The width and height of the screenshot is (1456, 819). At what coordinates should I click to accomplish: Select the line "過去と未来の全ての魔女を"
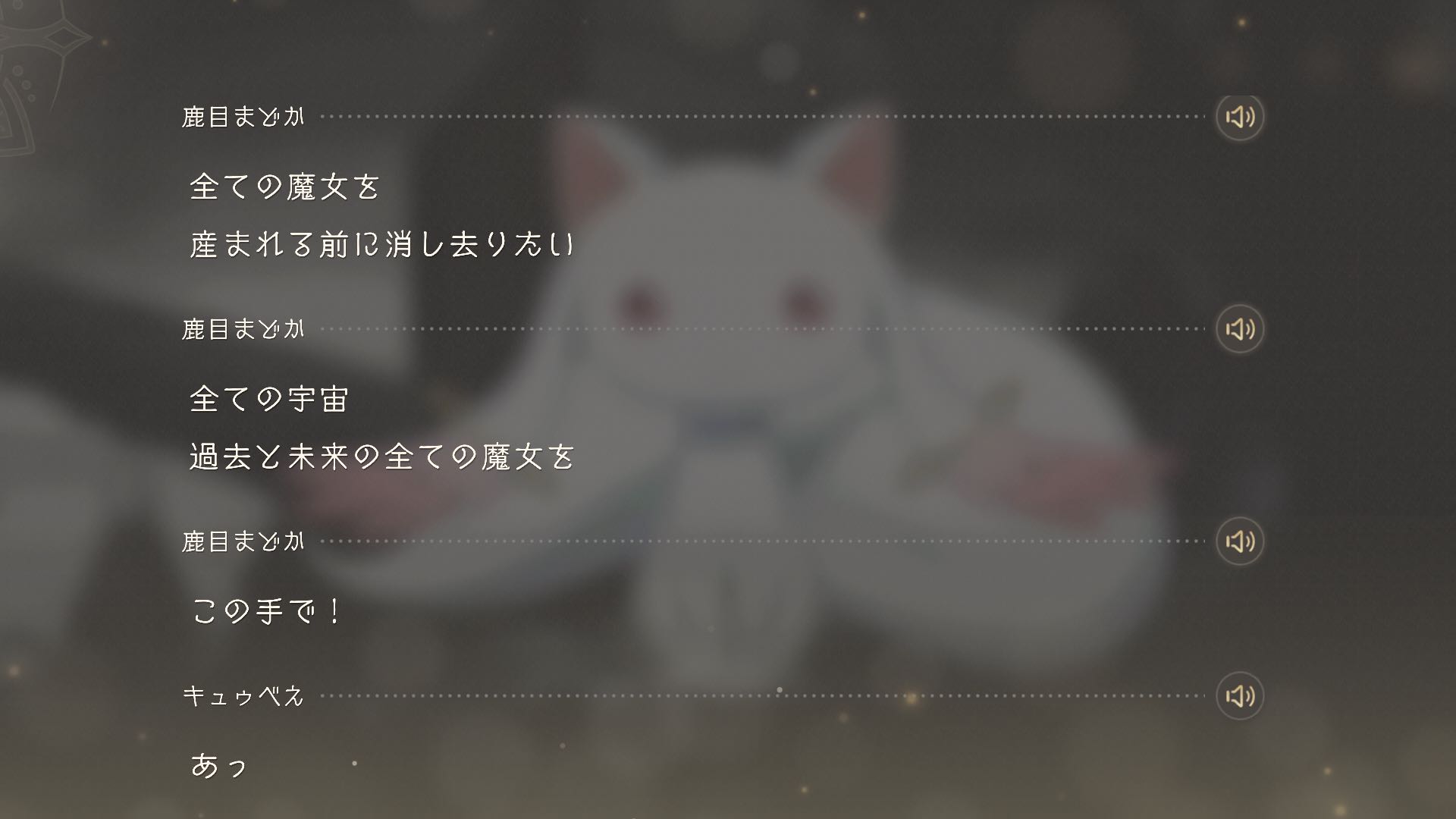point(382,457)
